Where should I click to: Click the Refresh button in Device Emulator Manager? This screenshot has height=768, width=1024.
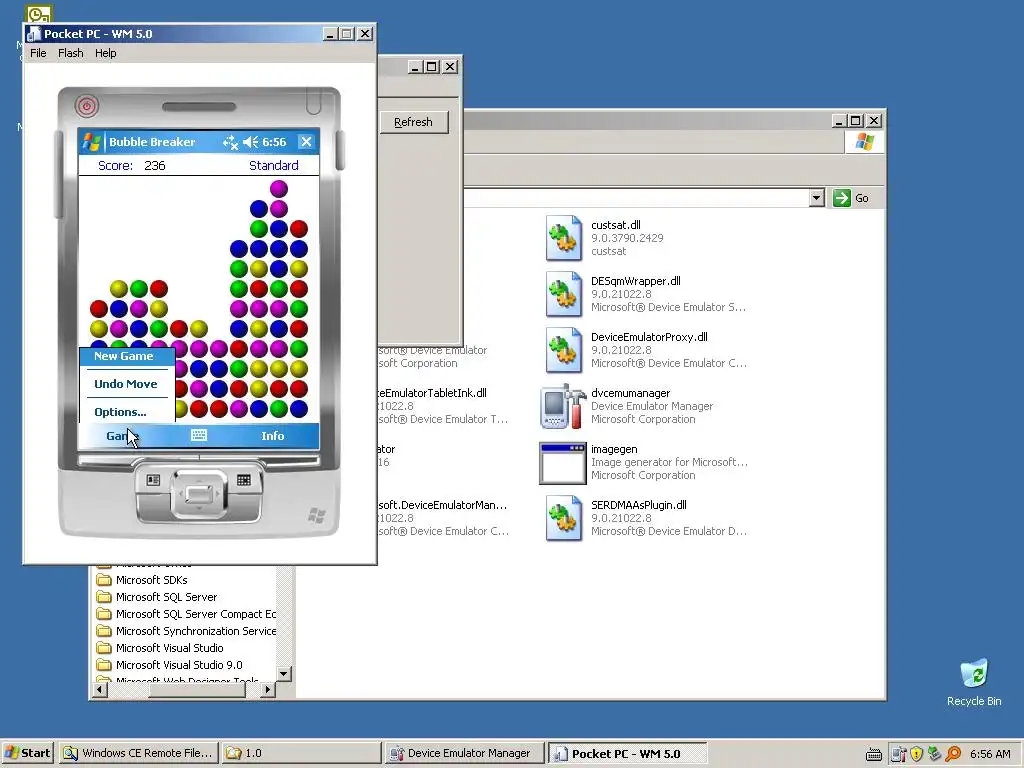point(413,122)
